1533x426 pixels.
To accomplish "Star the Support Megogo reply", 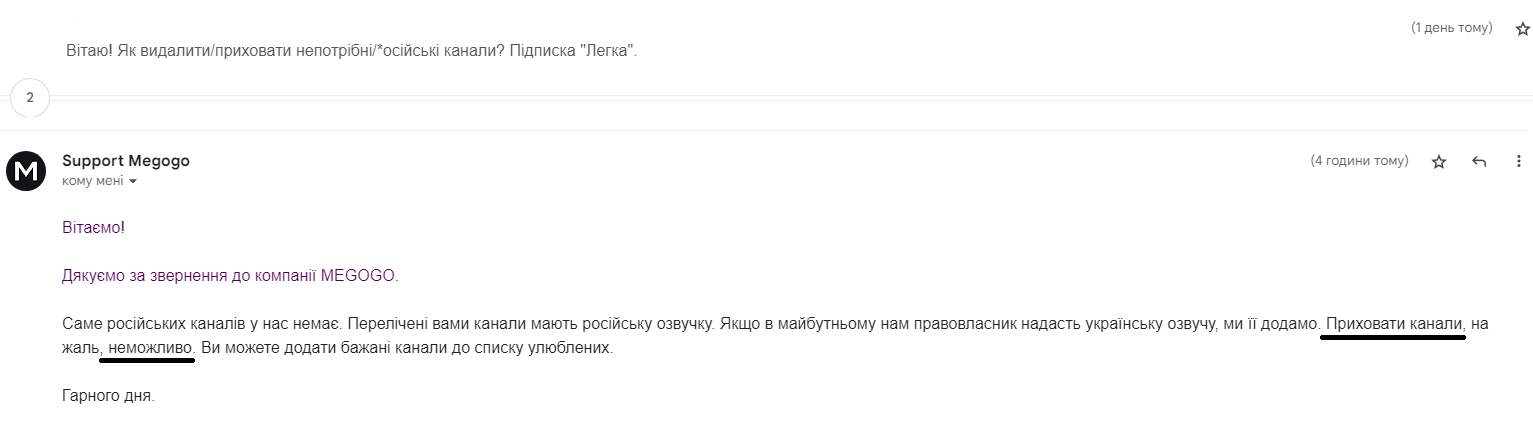I will [x=1439, y=161].
